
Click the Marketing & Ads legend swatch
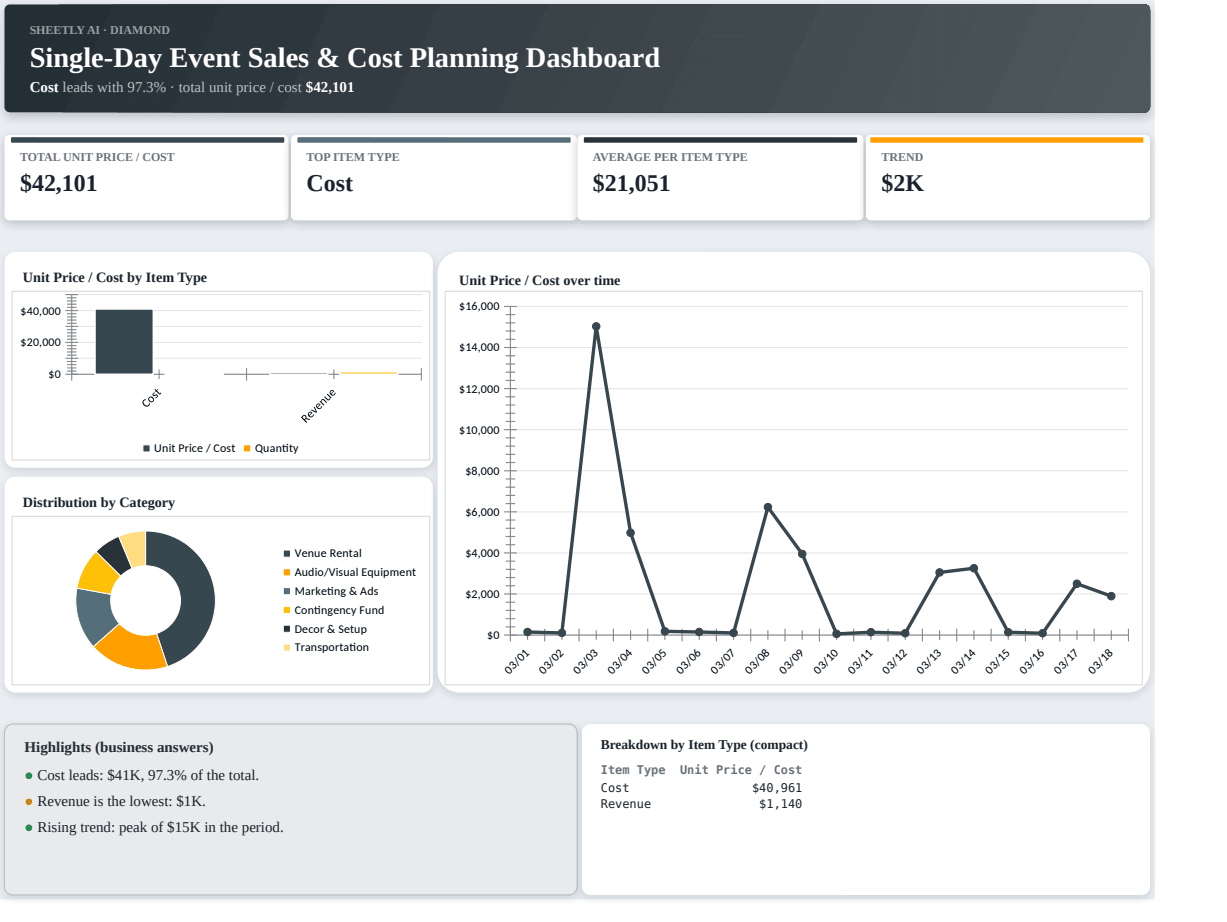pyautogui.click(x=287, y=591)
